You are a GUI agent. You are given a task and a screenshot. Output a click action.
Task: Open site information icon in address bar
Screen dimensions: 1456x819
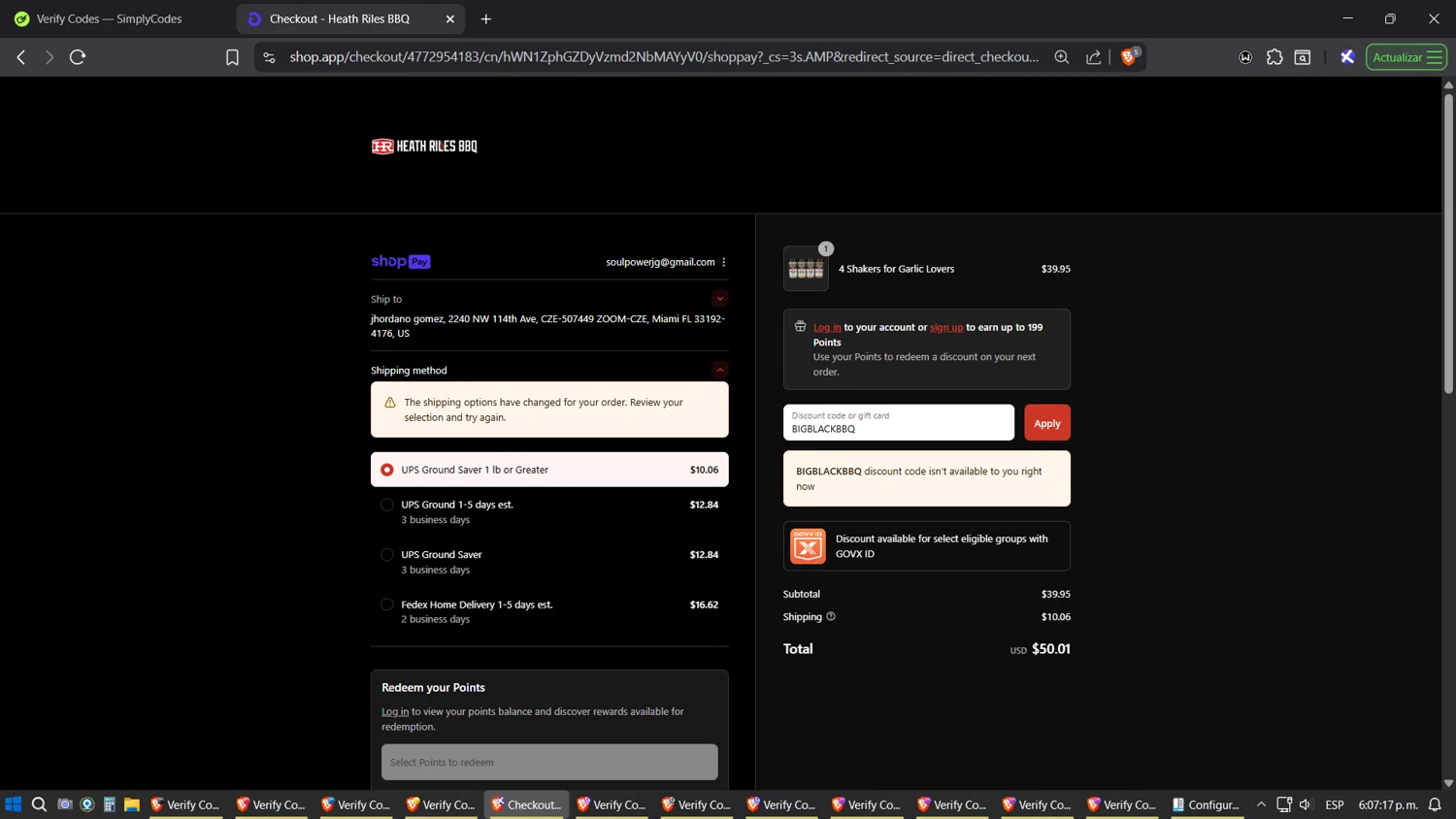(269, 57)
